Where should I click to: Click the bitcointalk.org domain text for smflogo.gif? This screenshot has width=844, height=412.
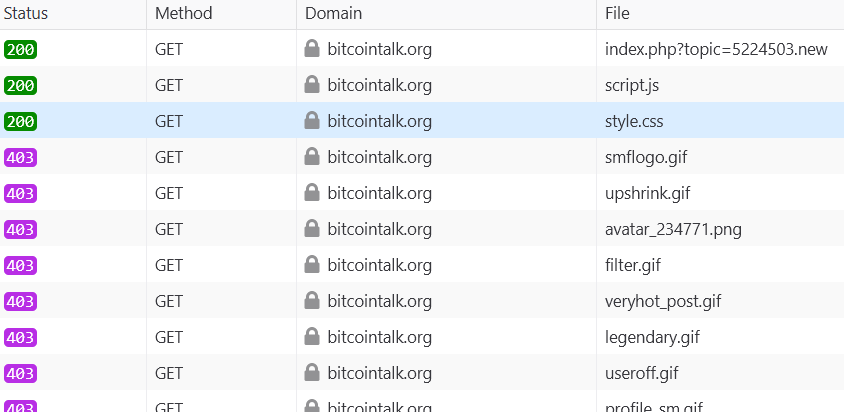(x=379, y=158)
